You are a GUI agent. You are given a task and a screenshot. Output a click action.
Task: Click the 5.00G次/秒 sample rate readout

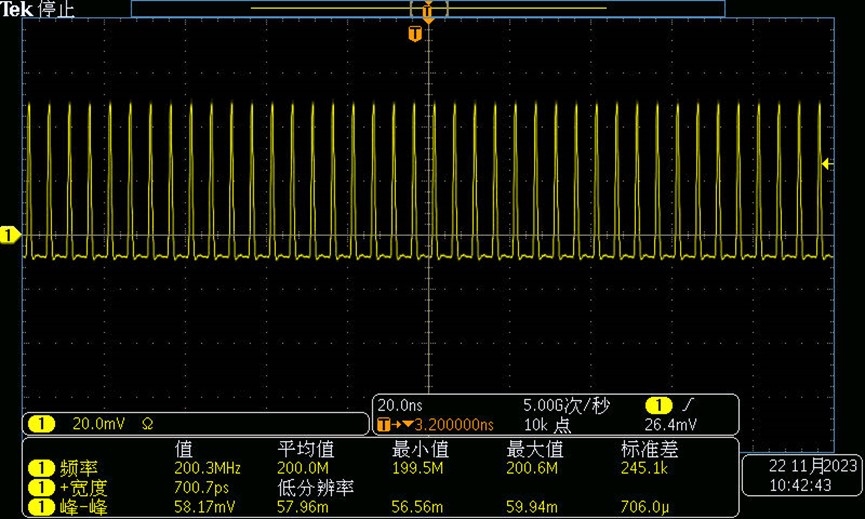coord(565,406)
